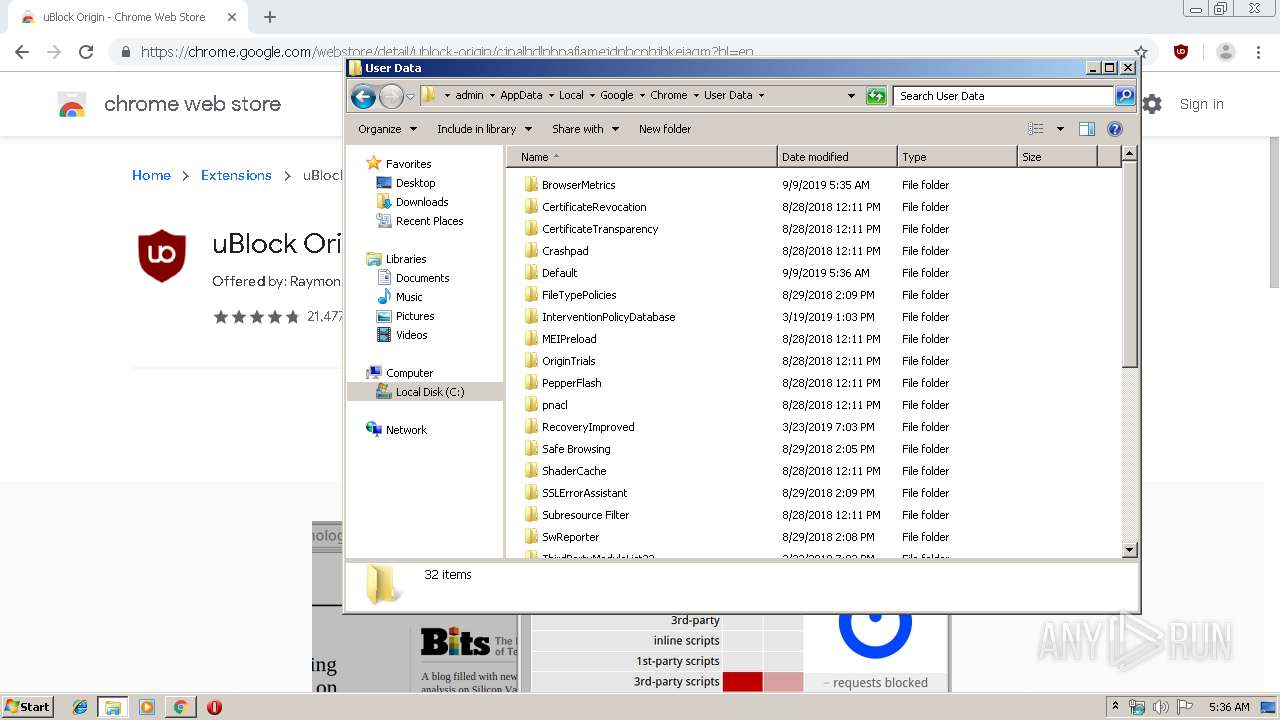Click Google breadcrumb in address bar
The image size is (1280, 720).
point(616,96)
